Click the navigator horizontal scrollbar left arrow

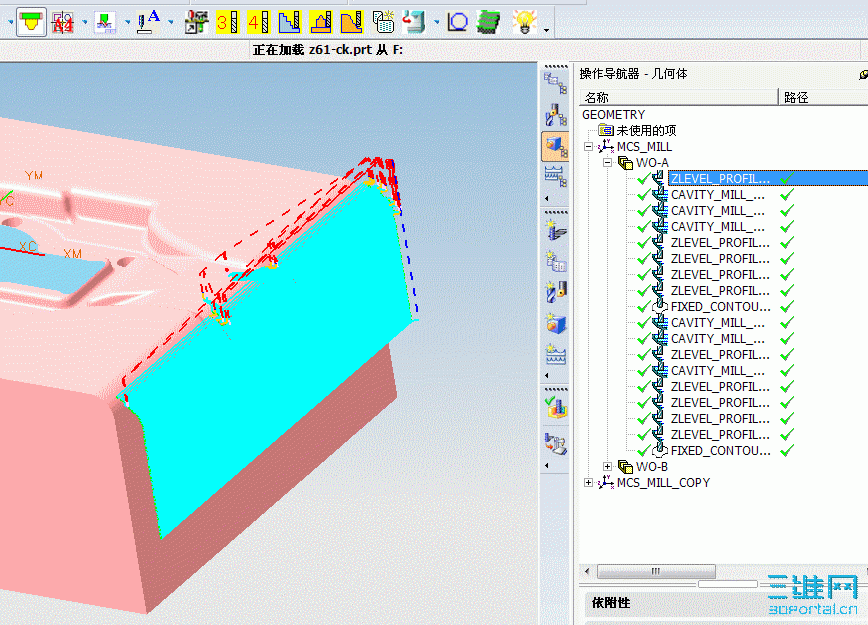(587, 571)
